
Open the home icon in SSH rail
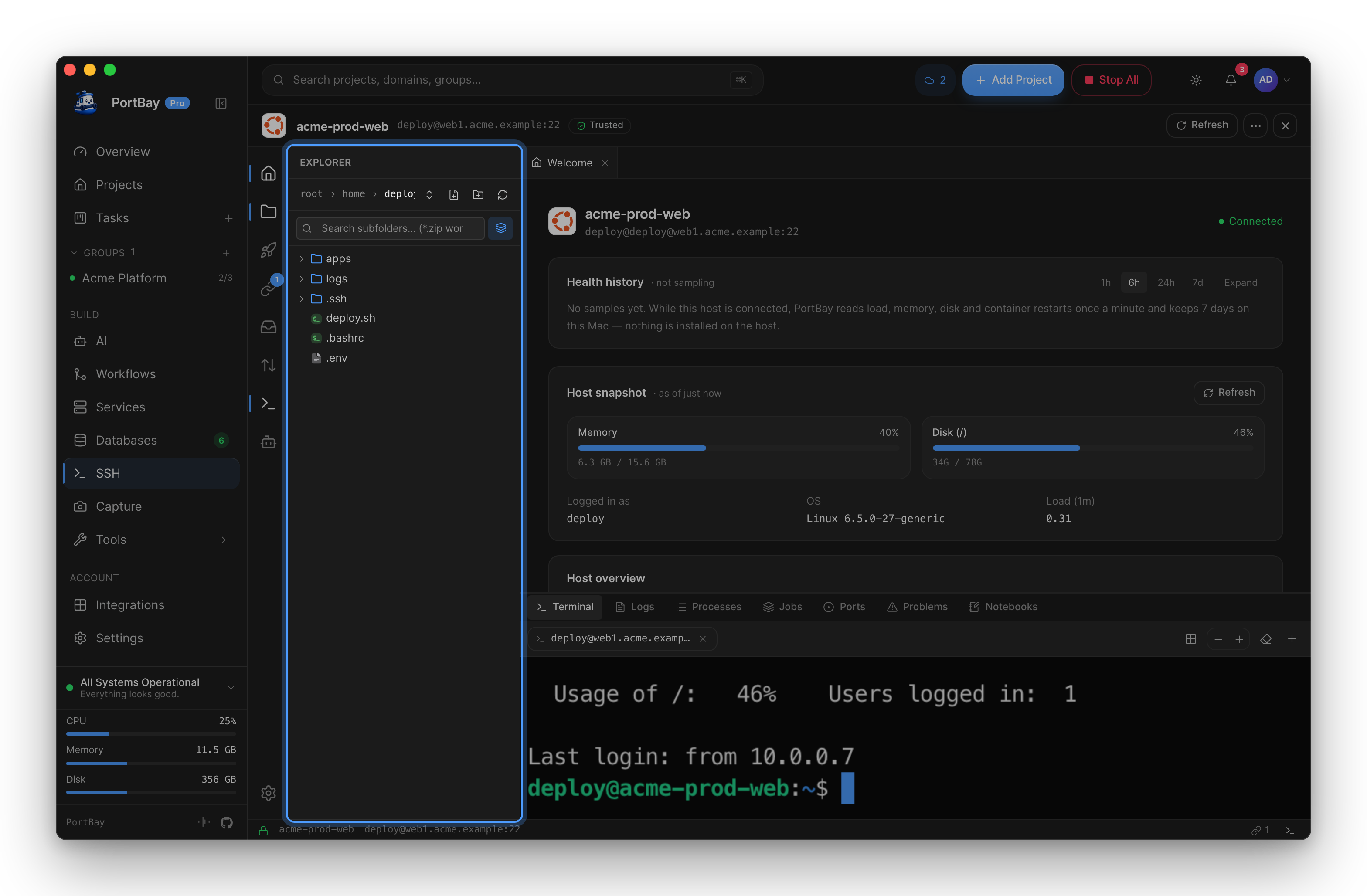pos(268,173)
